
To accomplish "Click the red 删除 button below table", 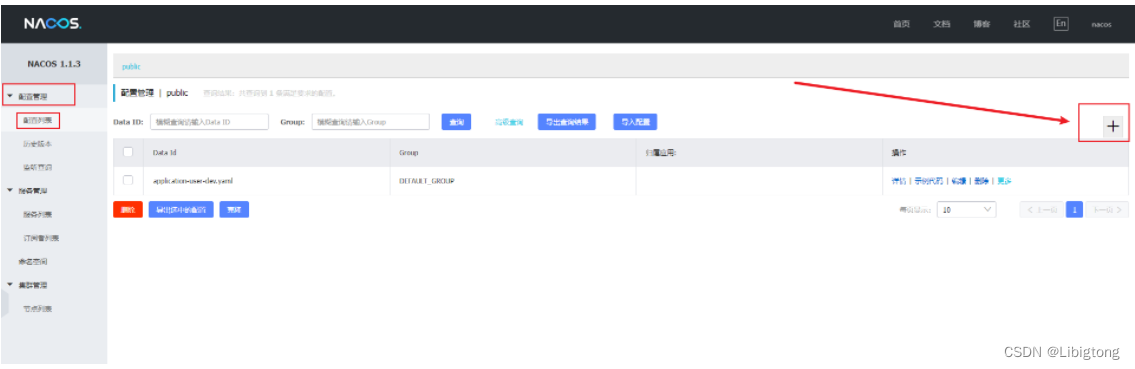I will 128,210.
